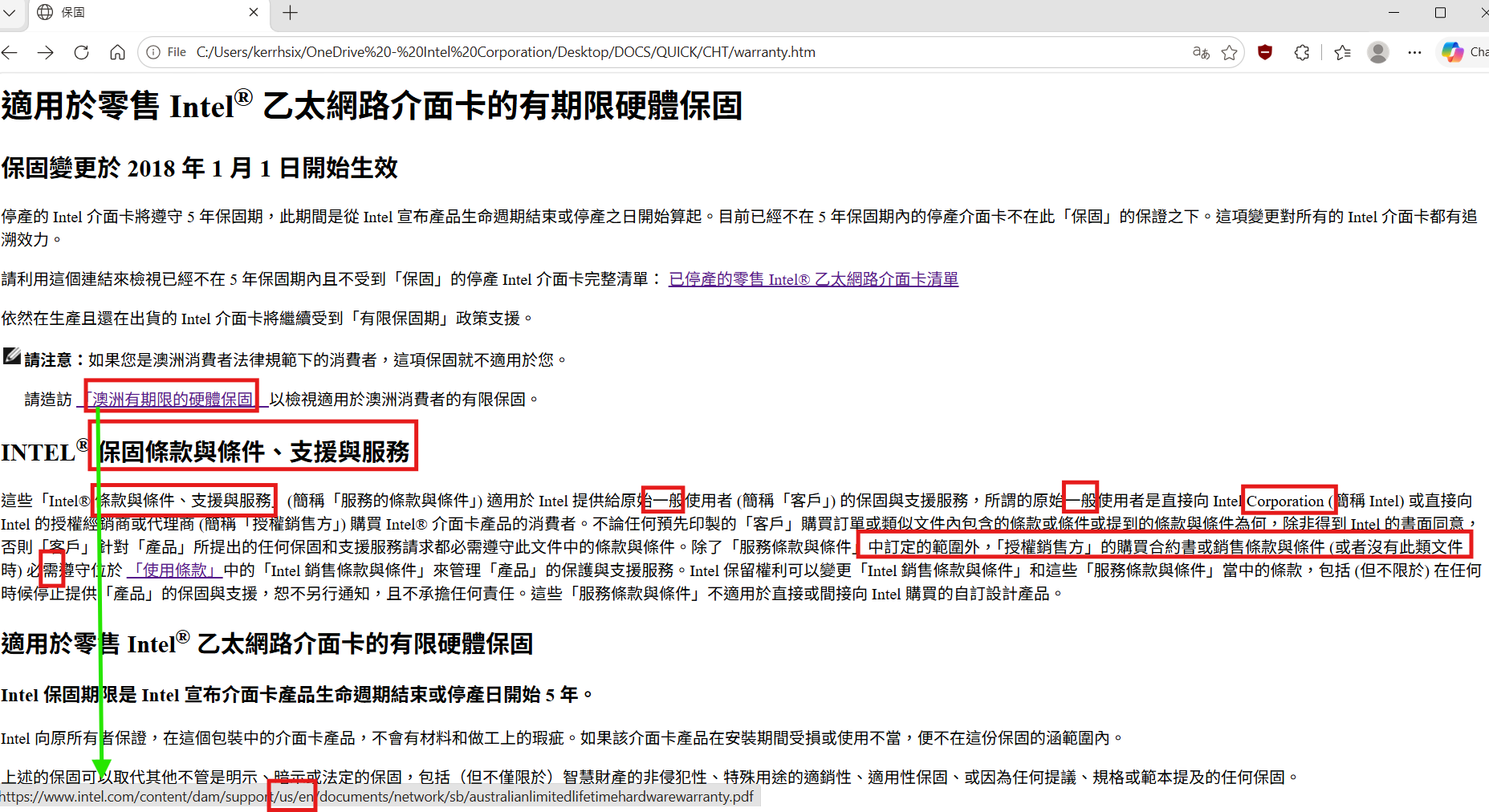Maximize the browser window

click(1441, 13)
